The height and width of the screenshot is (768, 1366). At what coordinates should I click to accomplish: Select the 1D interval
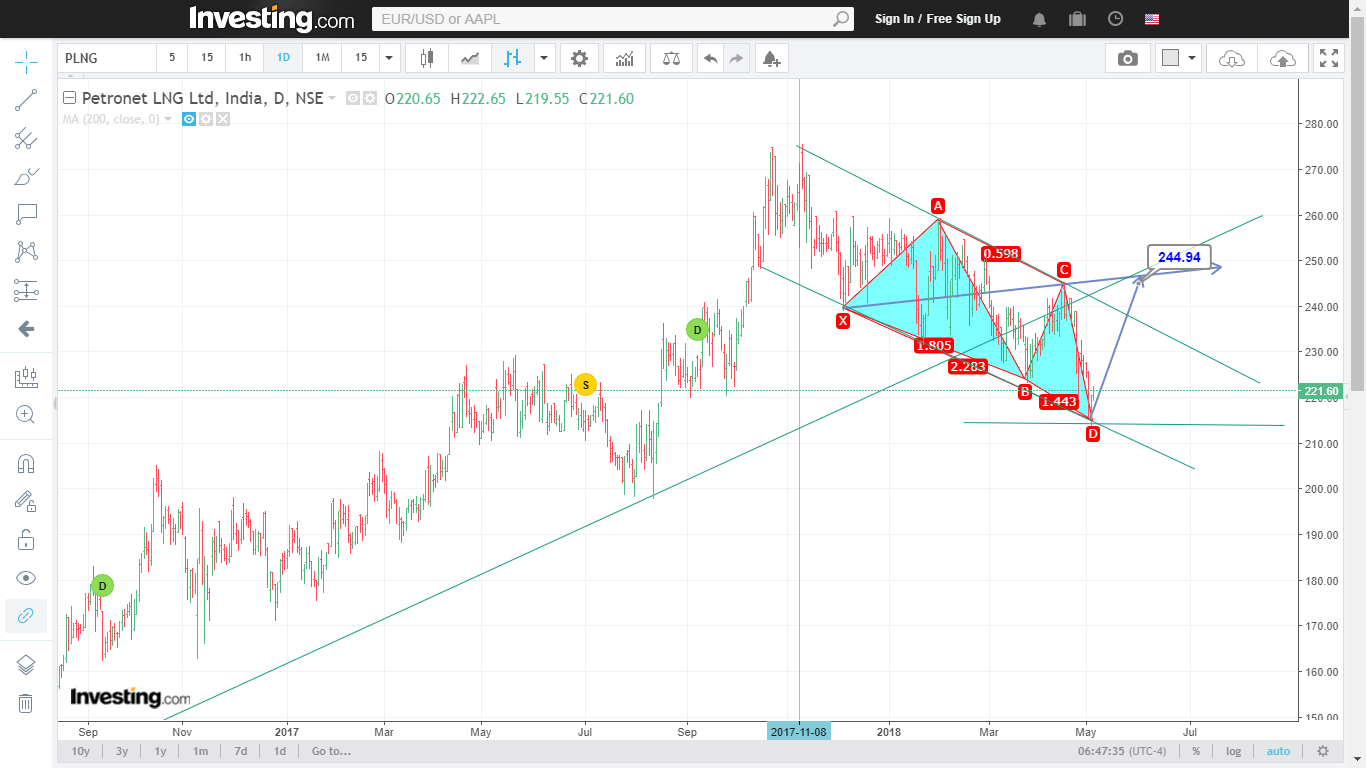click(x=283, y=58)
